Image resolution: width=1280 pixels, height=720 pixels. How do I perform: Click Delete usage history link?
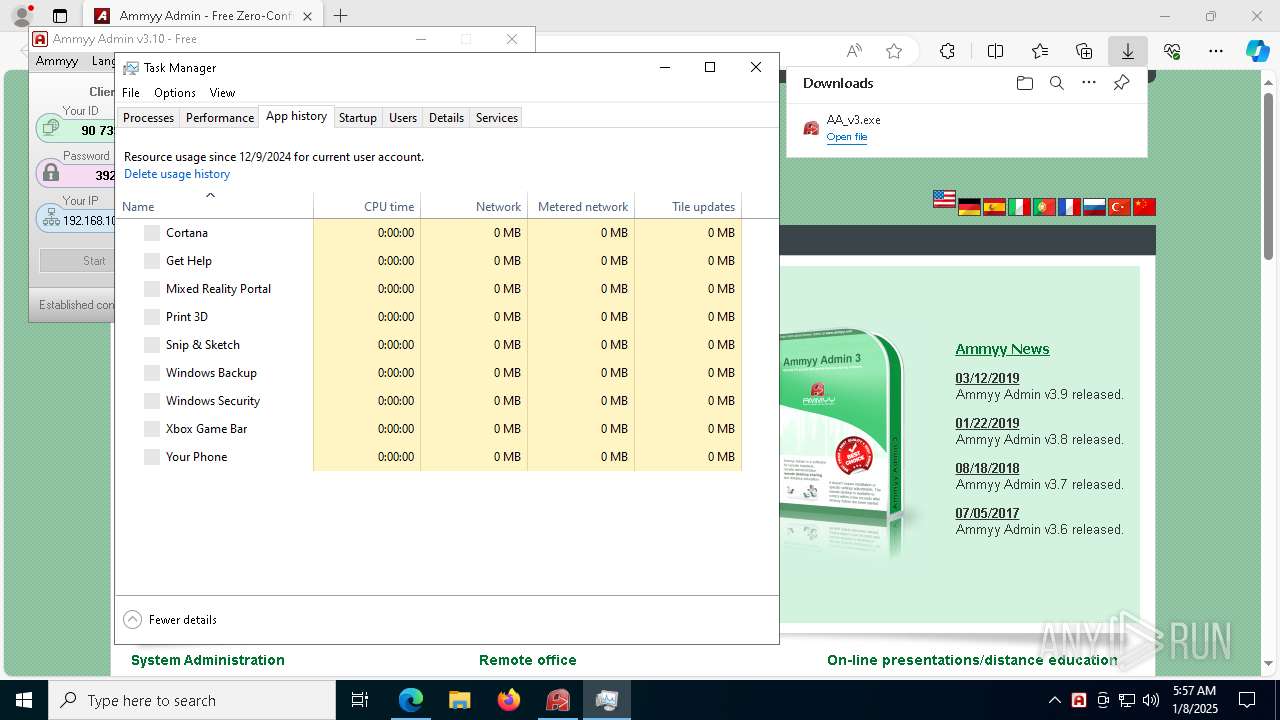point(177,174)
